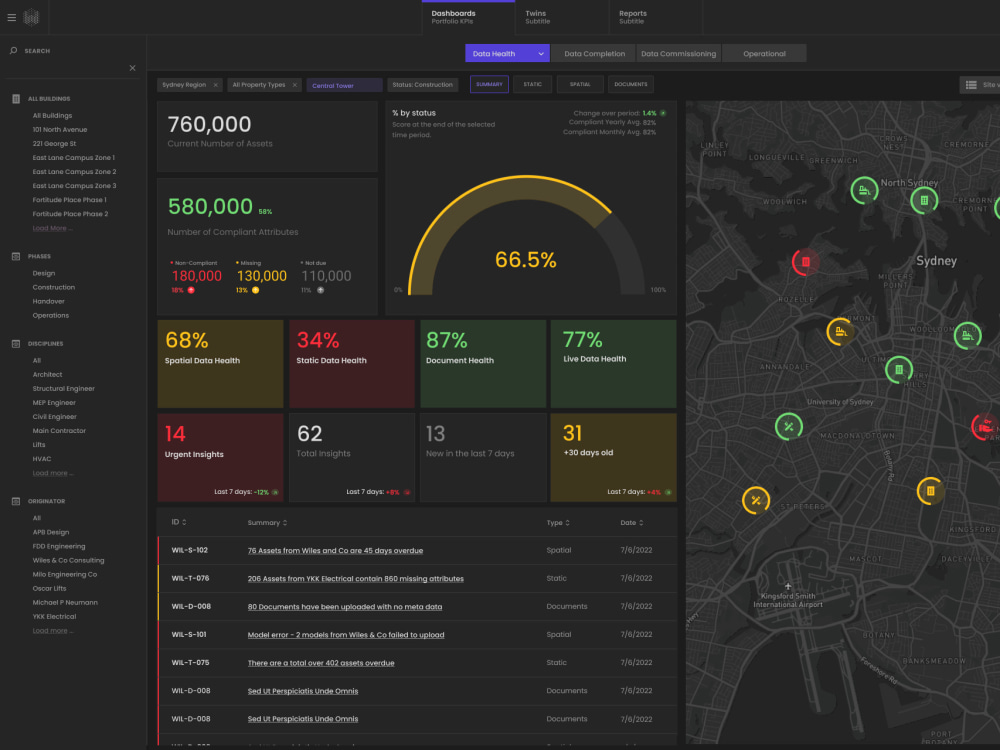Image resolution: width=1000 pixels, height=750 pixels.
Task: Click the grey Not due indicator icon
Action: click(320, 290)
